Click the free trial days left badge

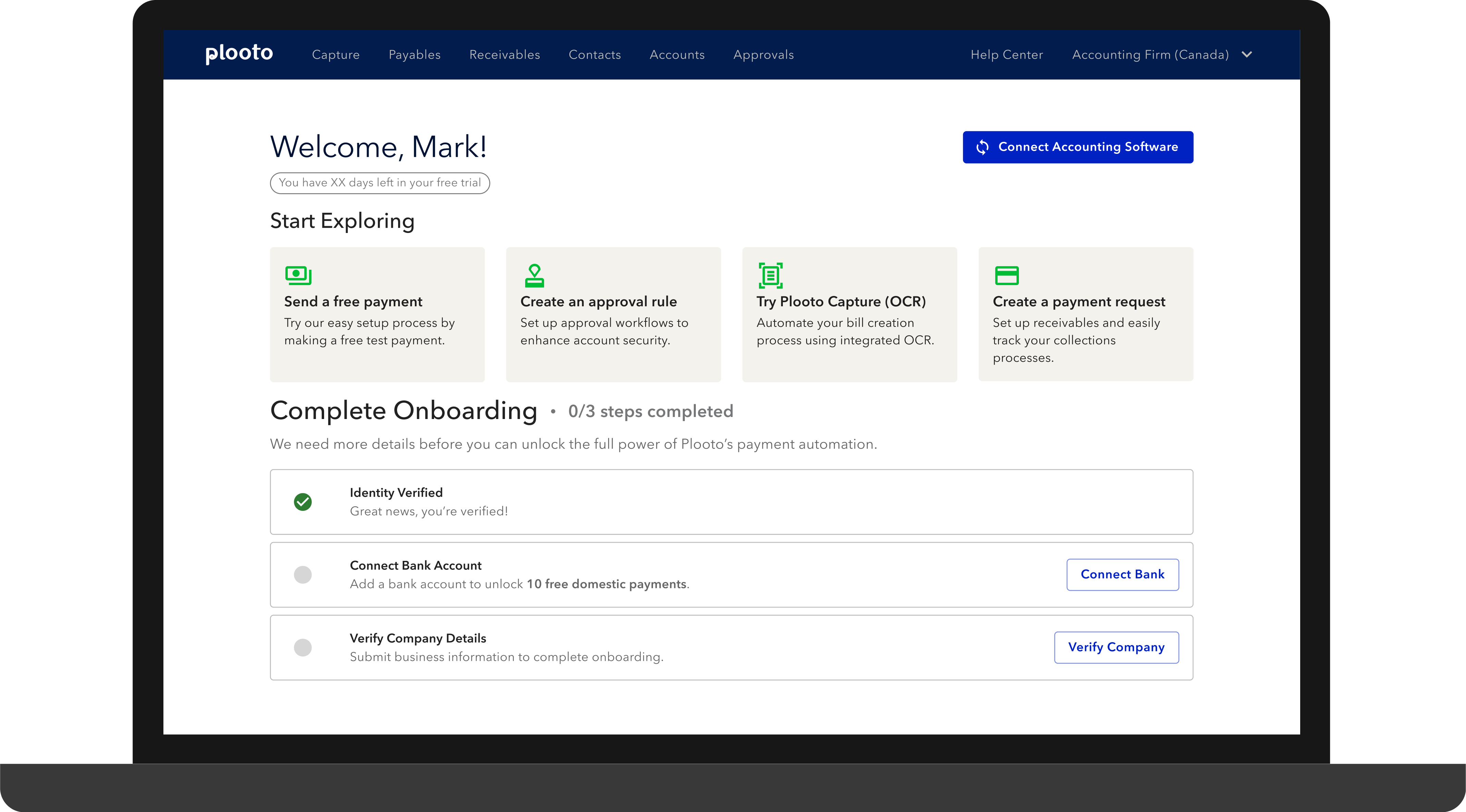click(x=380, y=183)
